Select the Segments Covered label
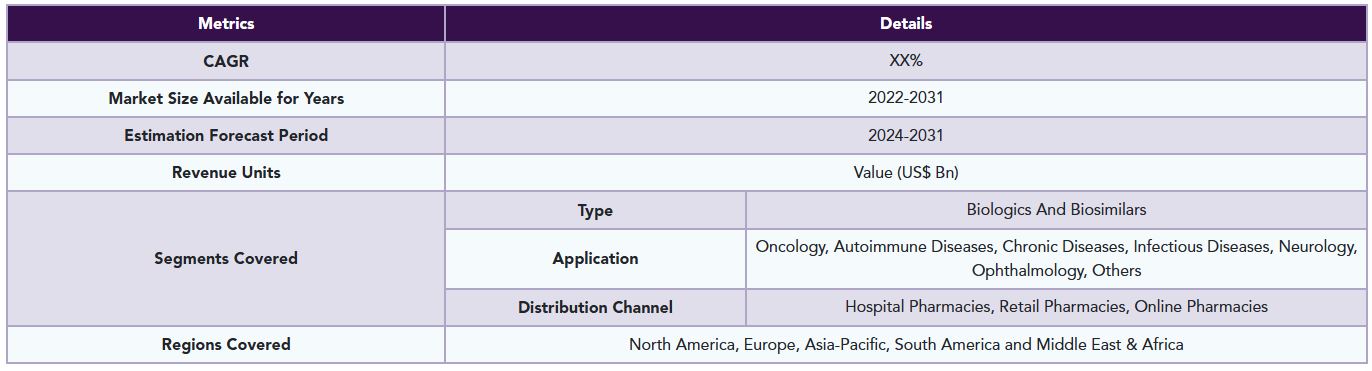1372x371 pixels. [x=226, y=258]
